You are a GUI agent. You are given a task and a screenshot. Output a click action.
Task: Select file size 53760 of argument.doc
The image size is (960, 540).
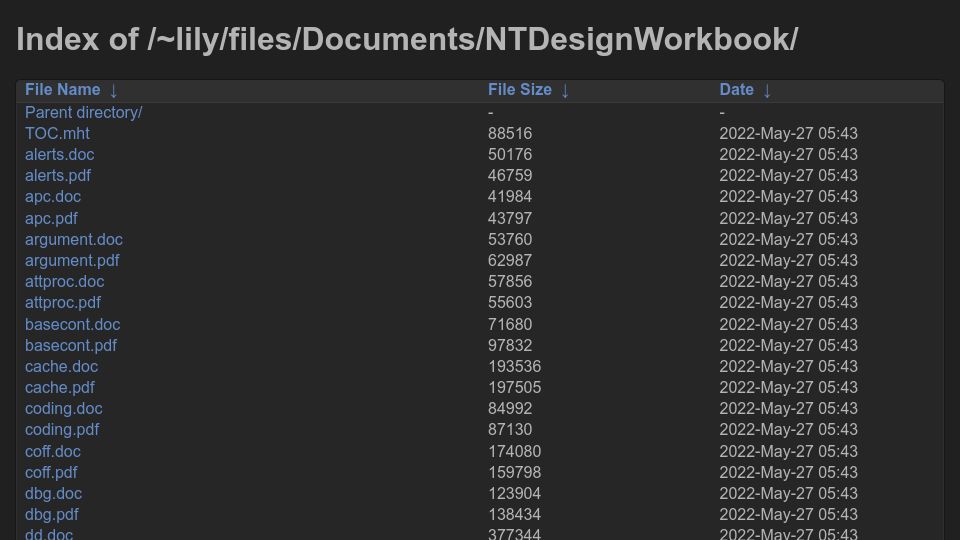[x=510, y=239]
